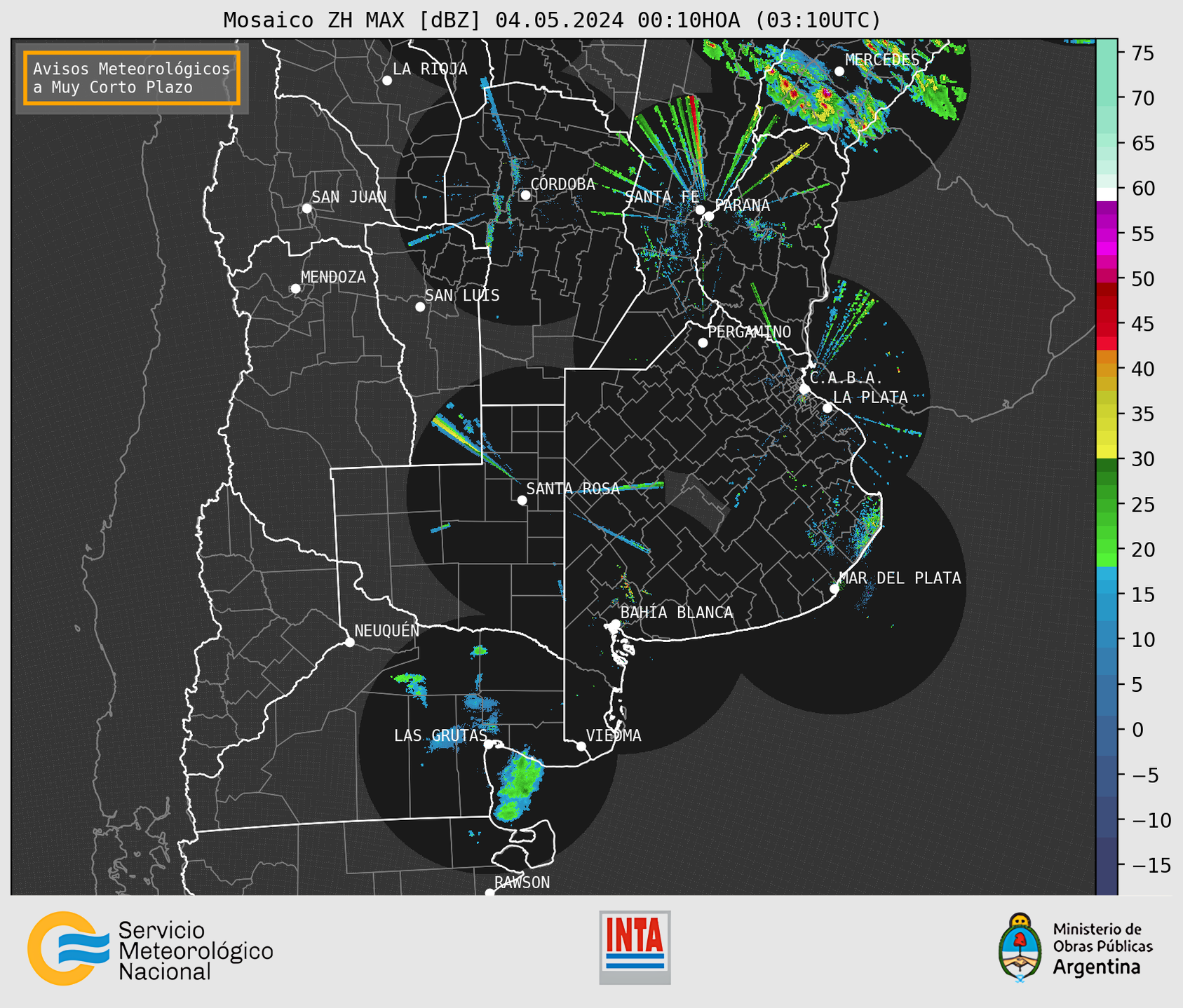Click the SANTA ROSA label text
The height and width of the screenshot is (1008, 1183).
coord(573,489)
